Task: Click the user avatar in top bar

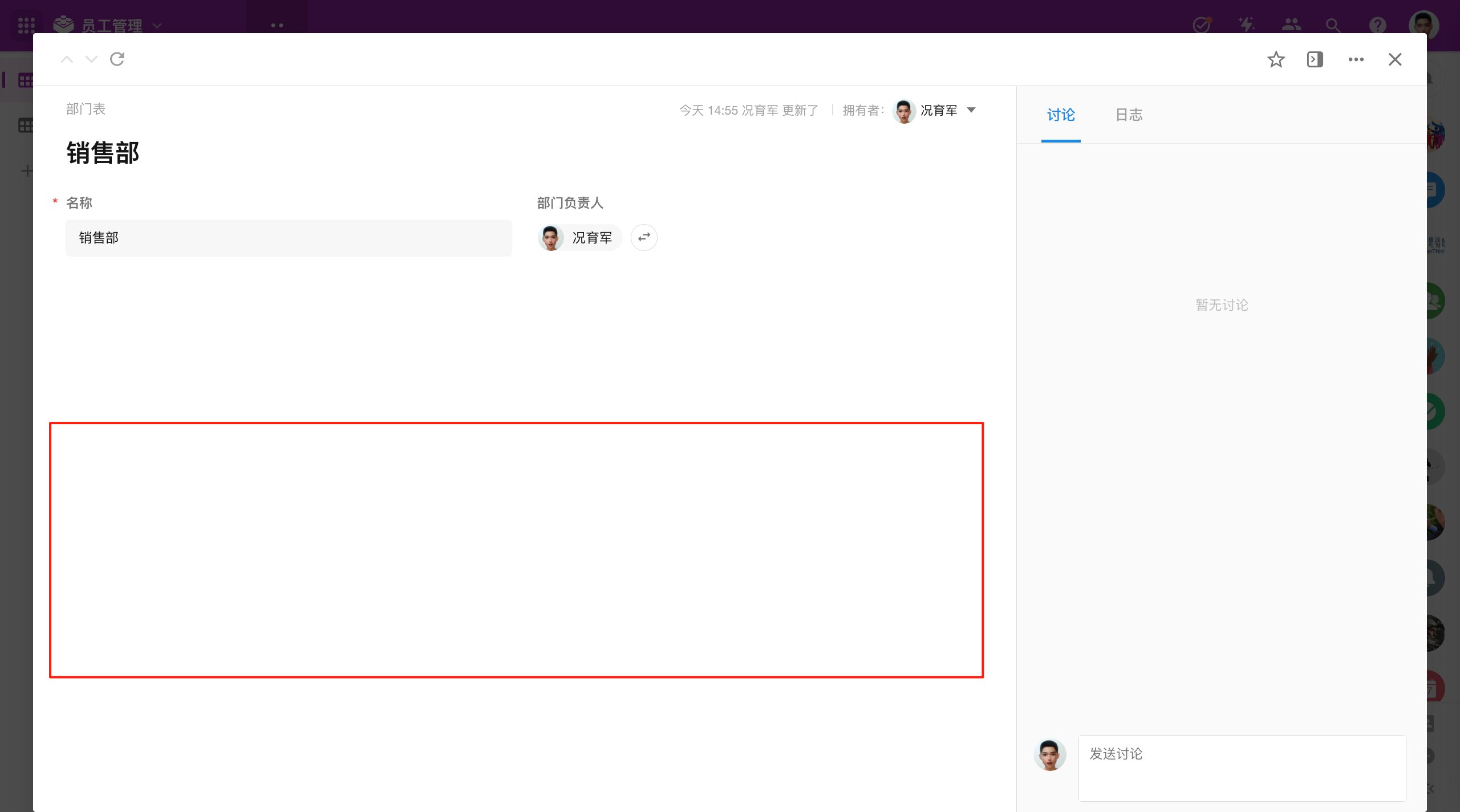Action: 1423,25
